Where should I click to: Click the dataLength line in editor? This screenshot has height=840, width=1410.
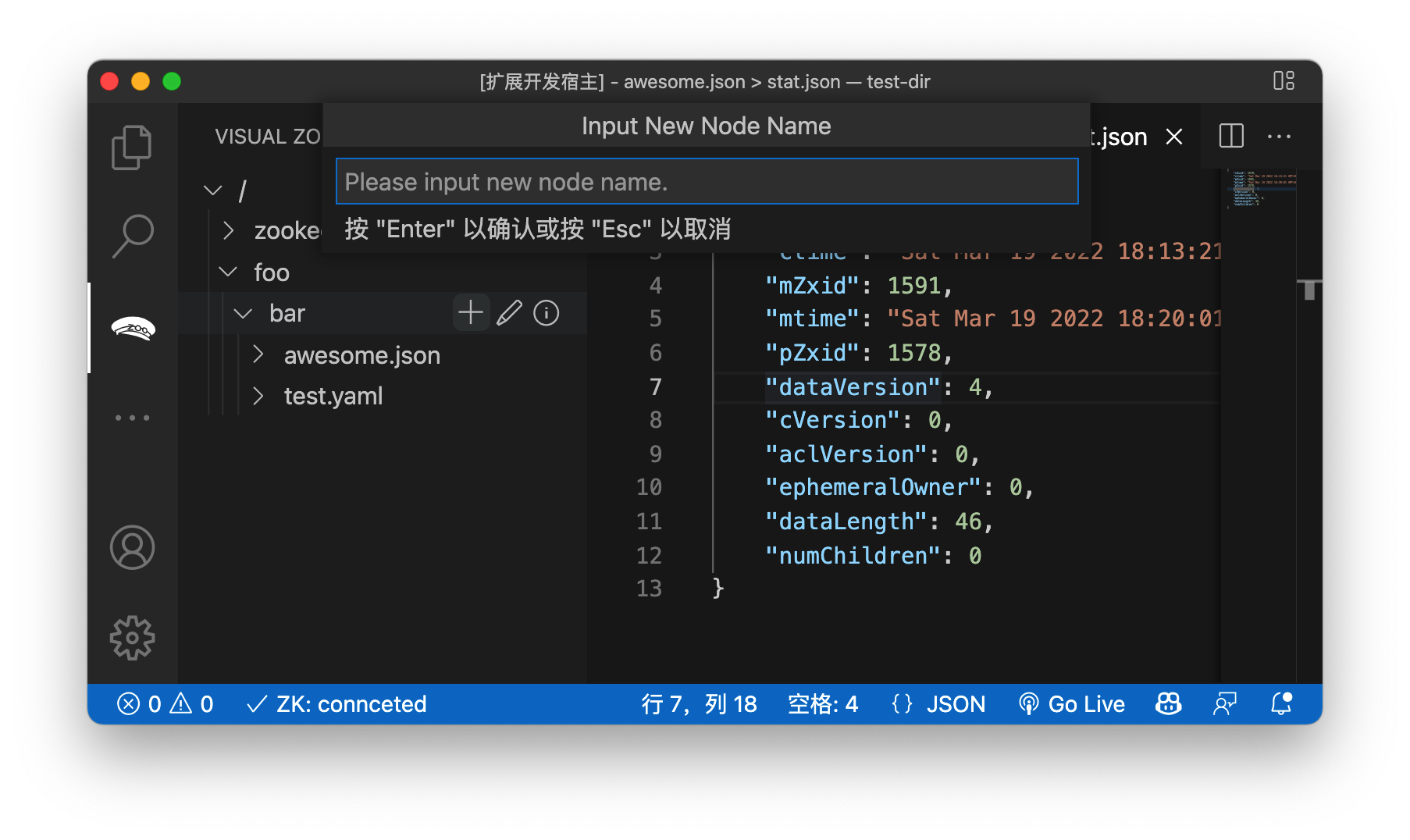pyautogui.click(x=878, y=521)
